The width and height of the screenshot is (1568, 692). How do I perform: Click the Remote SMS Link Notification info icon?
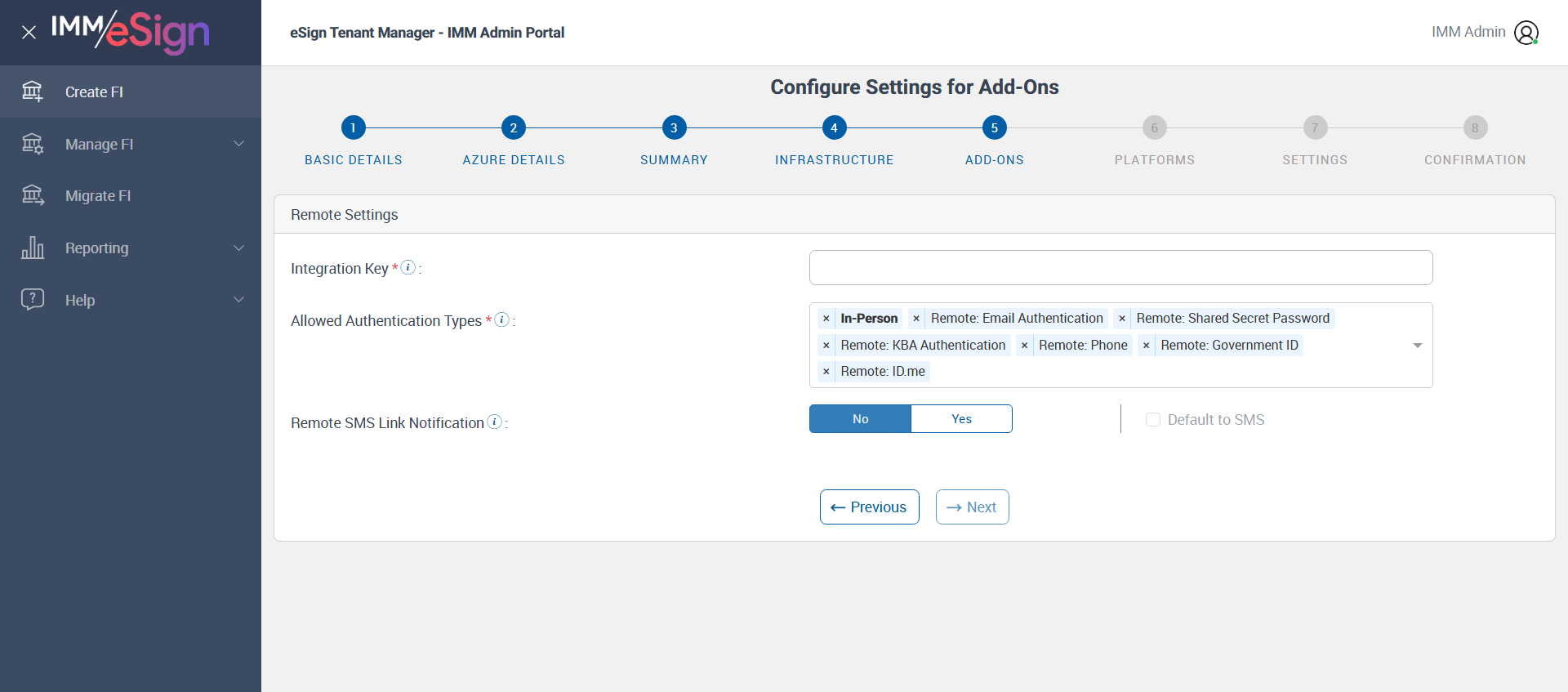click(x=494, y=422)
